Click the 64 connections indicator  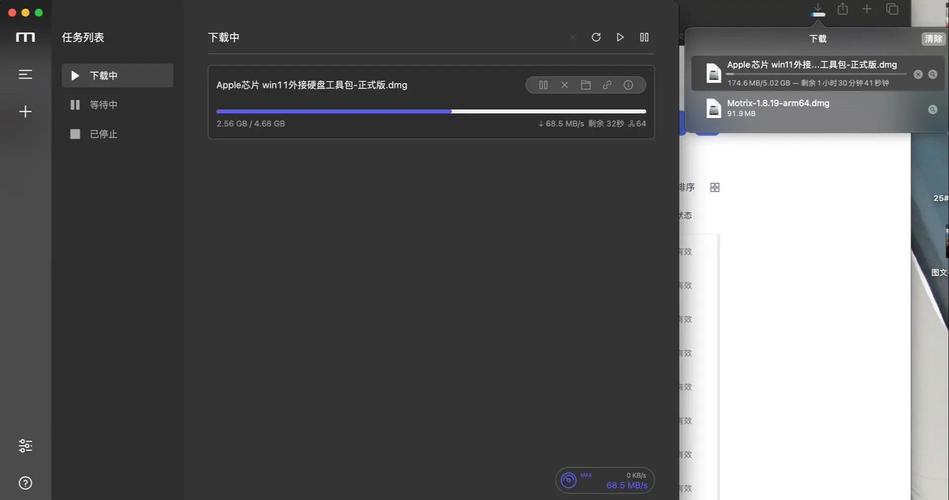(x=637, y=123)
